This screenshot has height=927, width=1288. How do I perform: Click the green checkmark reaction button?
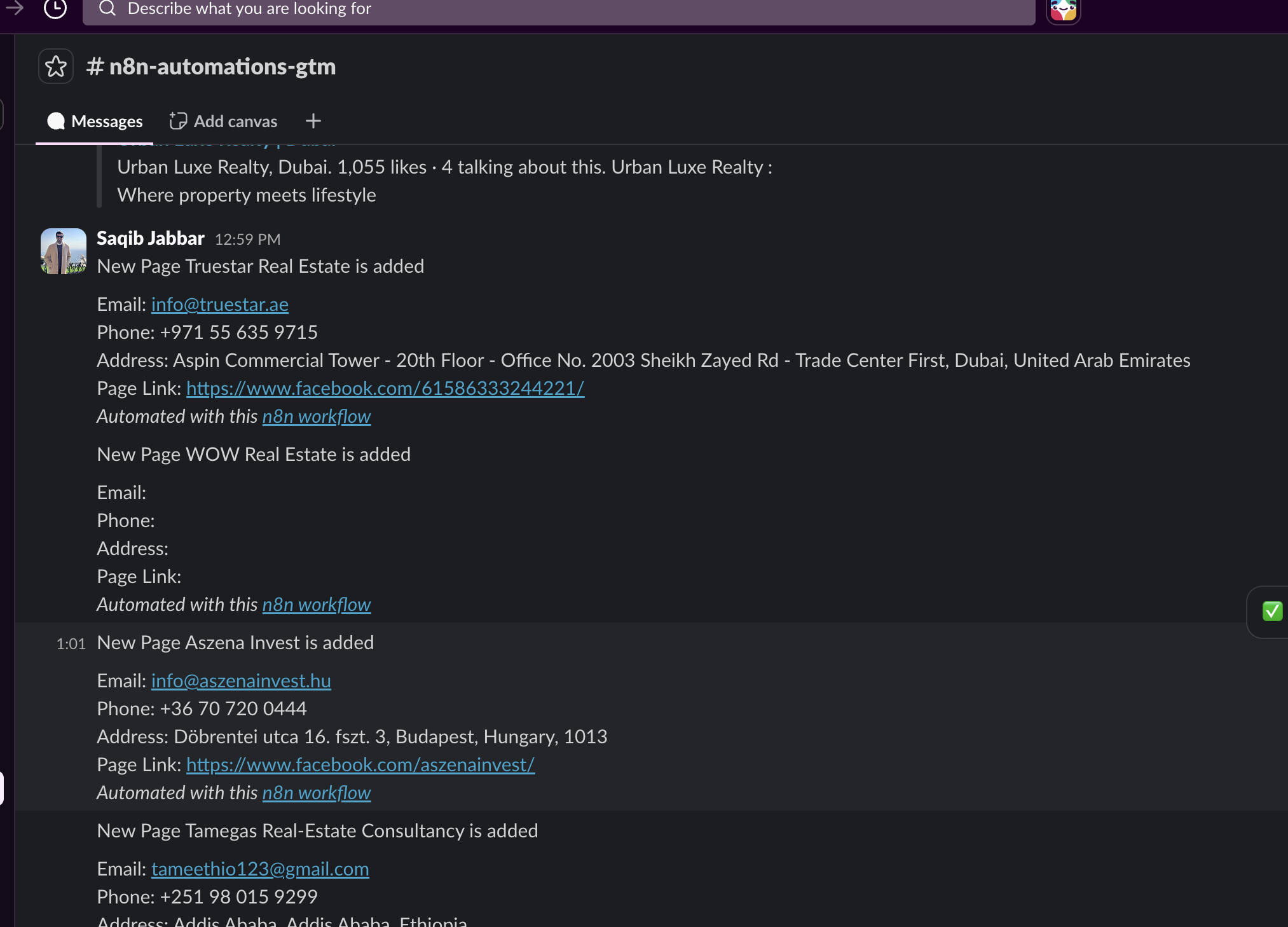point(1272,612)
